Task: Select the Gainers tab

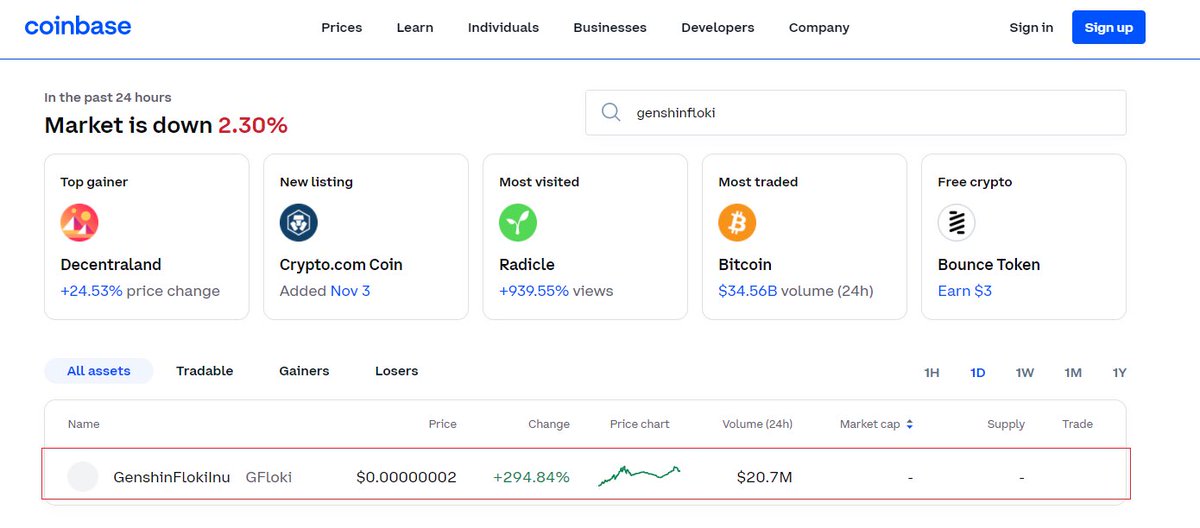Action: (304, 371)
